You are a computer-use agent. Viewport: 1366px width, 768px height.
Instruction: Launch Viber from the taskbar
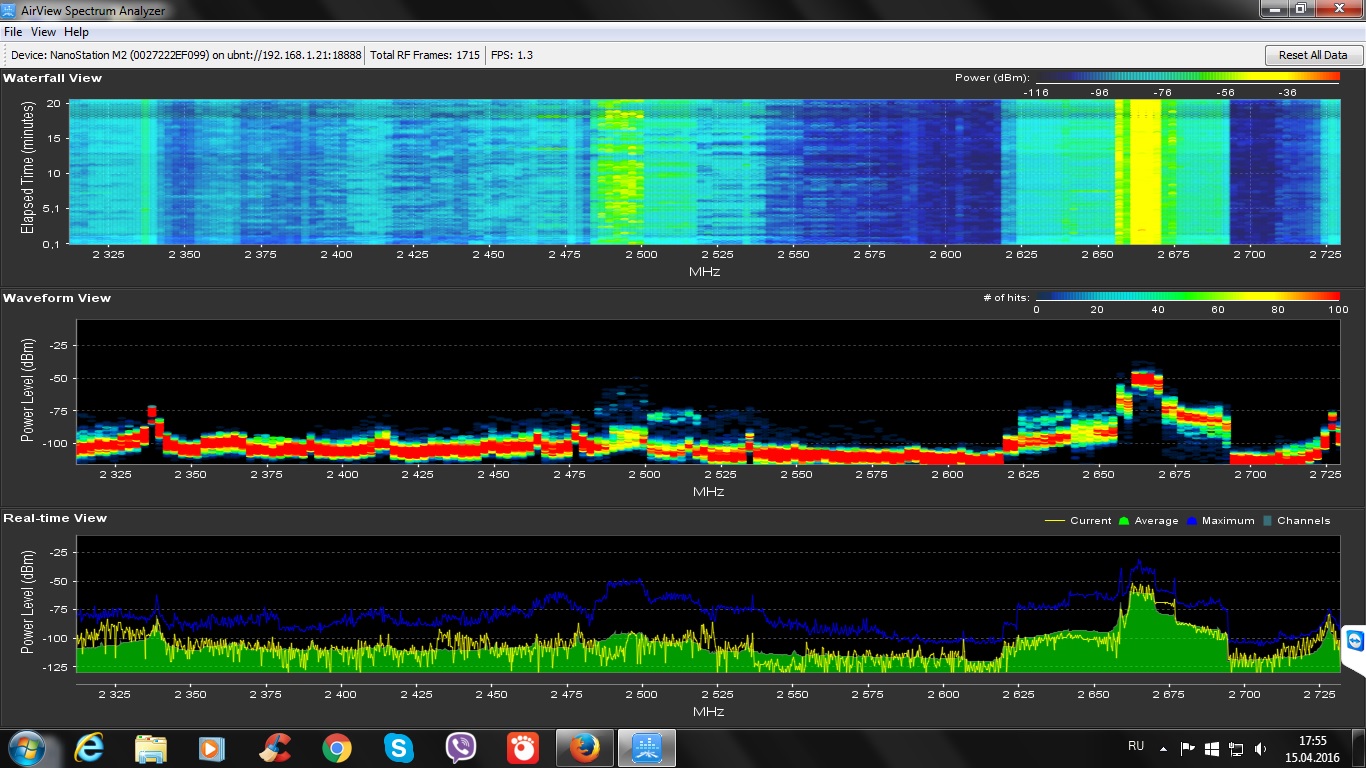pyautogui.click(x=460, y=748)
